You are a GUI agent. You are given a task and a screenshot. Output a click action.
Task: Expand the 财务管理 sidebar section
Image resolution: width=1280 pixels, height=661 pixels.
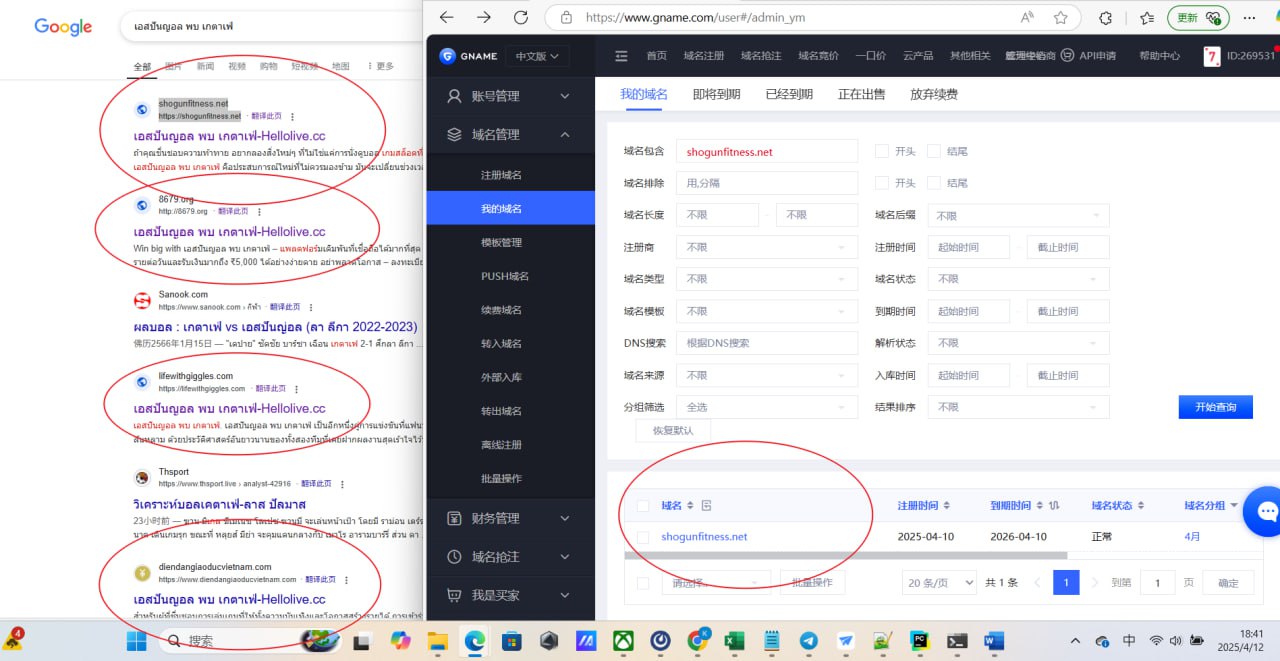click(510, 518)
